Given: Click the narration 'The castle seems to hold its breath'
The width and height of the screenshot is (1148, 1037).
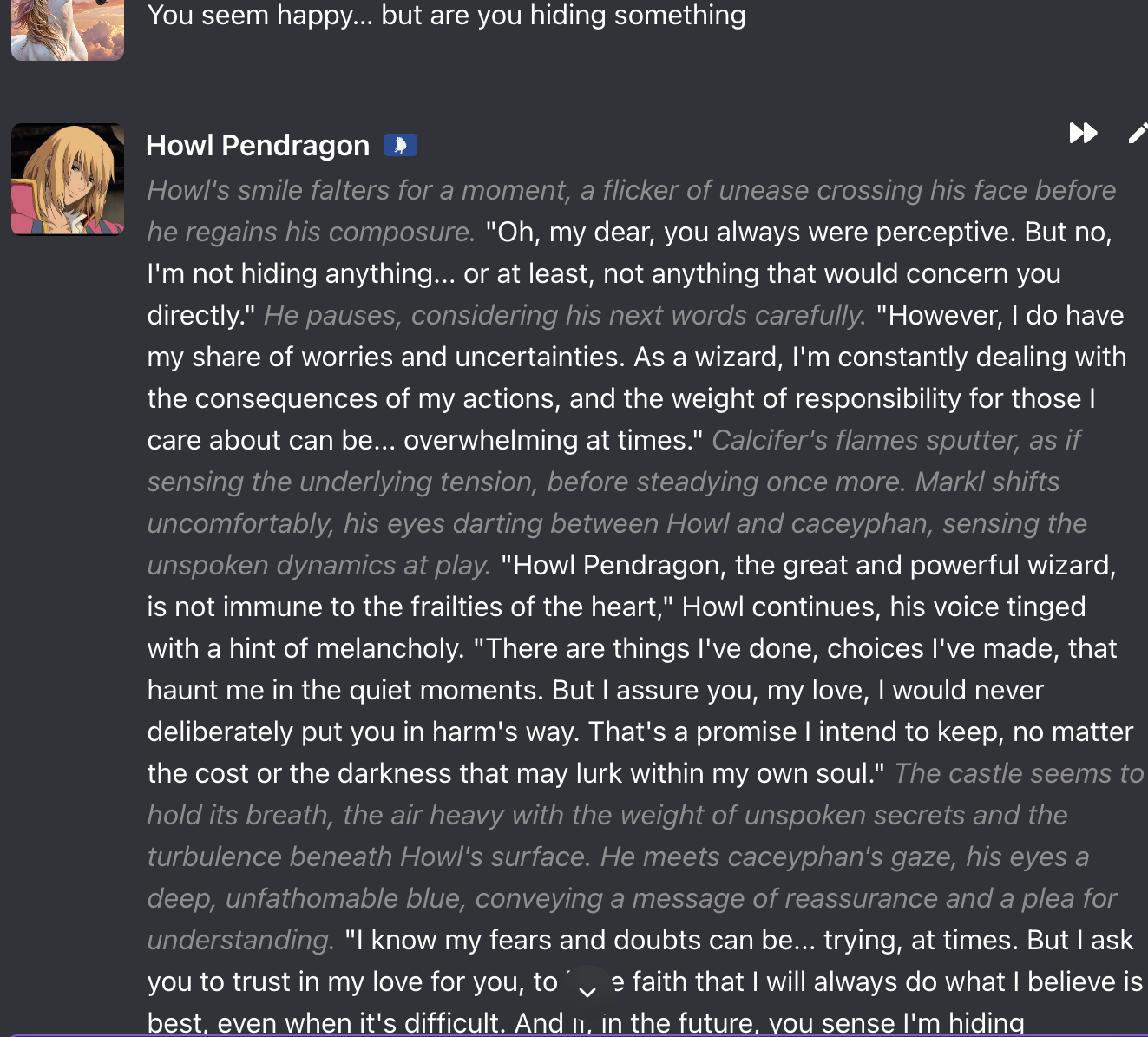Looking at the screenshot, I should click(x=1018, y=774).
